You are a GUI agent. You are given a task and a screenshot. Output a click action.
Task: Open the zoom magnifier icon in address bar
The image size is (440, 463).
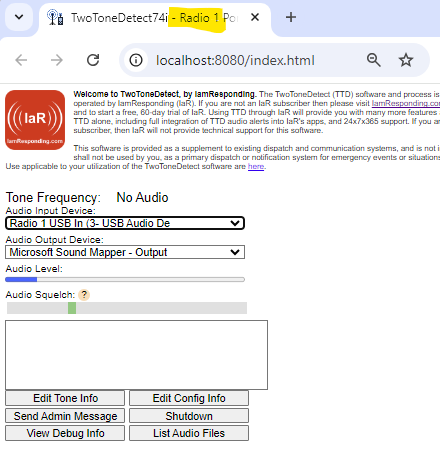[373, 60]
